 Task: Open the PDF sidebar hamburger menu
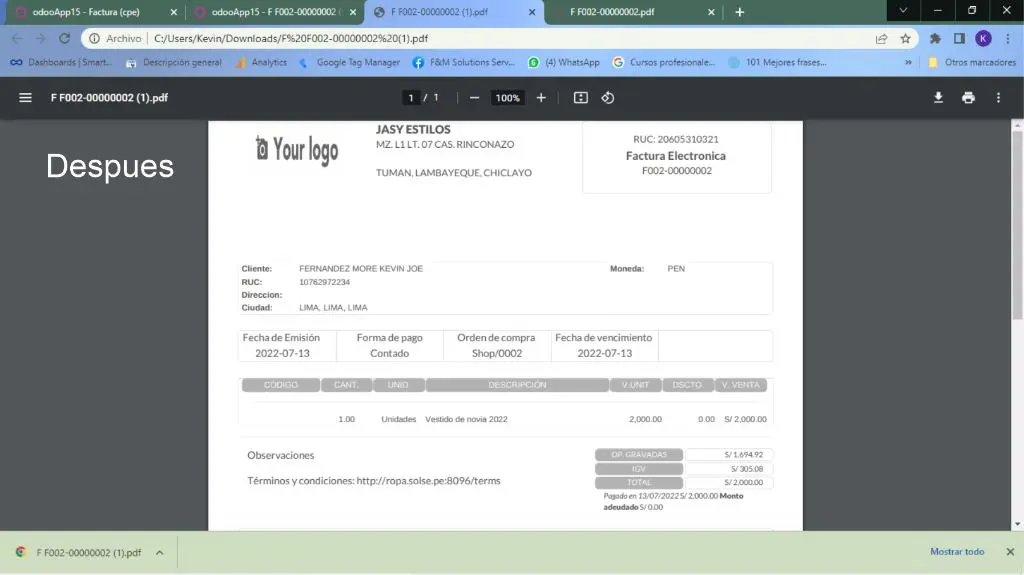click(x=25, y=98)
